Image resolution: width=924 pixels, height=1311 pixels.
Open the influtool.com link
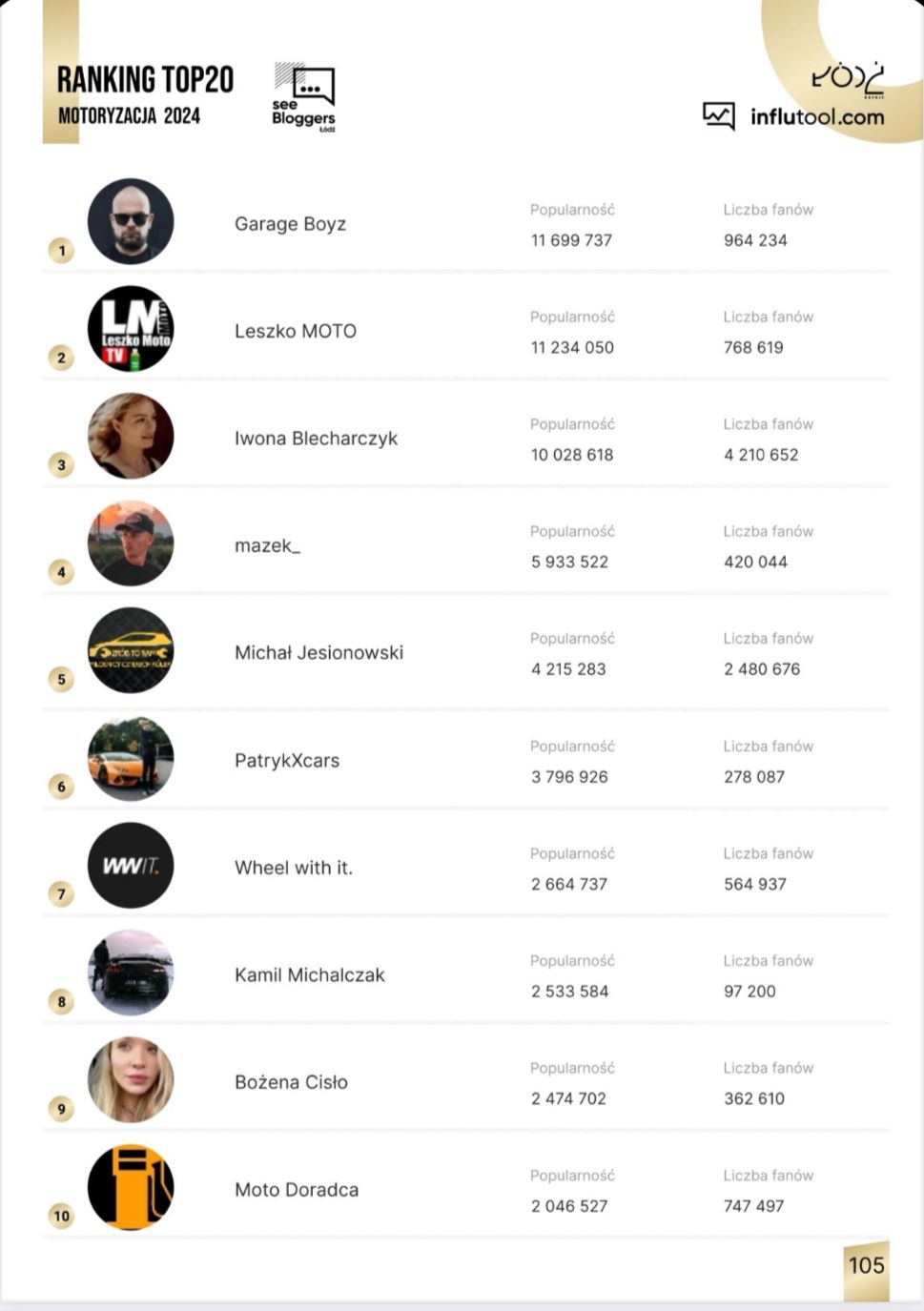817,117
